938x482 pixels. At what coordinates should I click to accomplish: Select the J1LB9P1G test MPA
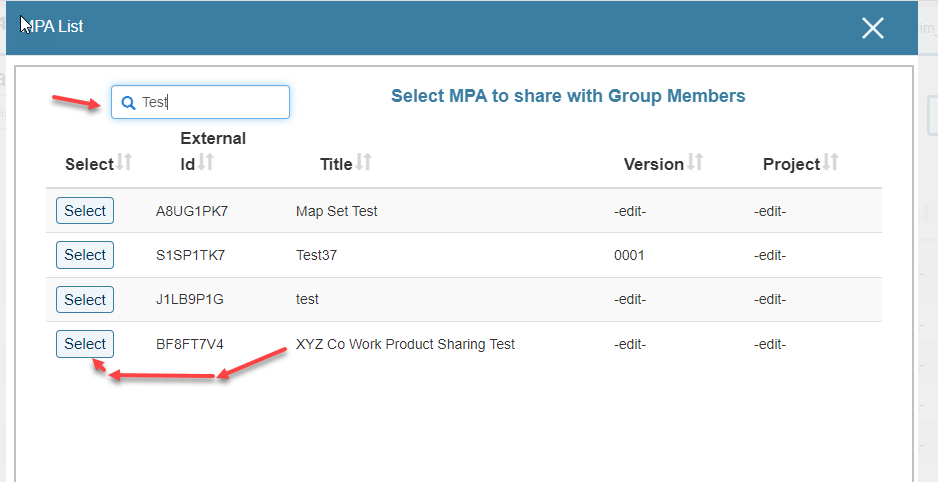point(85,299)
